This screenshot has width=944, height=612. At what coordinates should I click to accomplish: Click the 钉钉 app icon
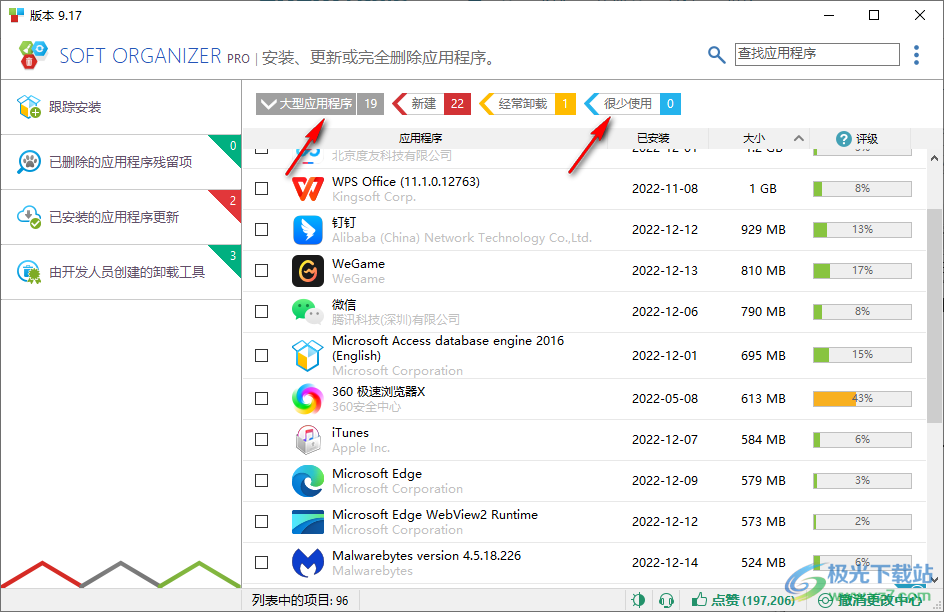click(308, 229)
